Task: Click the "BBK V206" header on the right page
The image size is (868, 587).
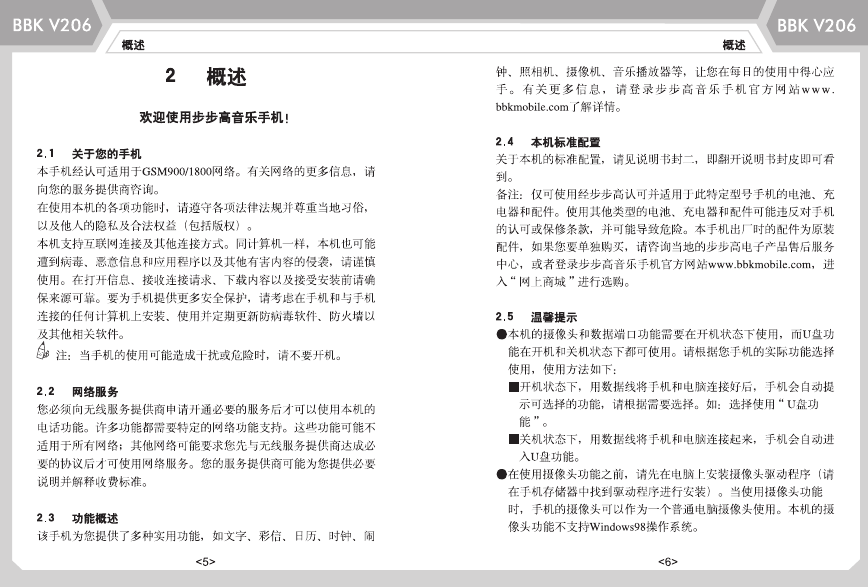Action: pos(816,25)
